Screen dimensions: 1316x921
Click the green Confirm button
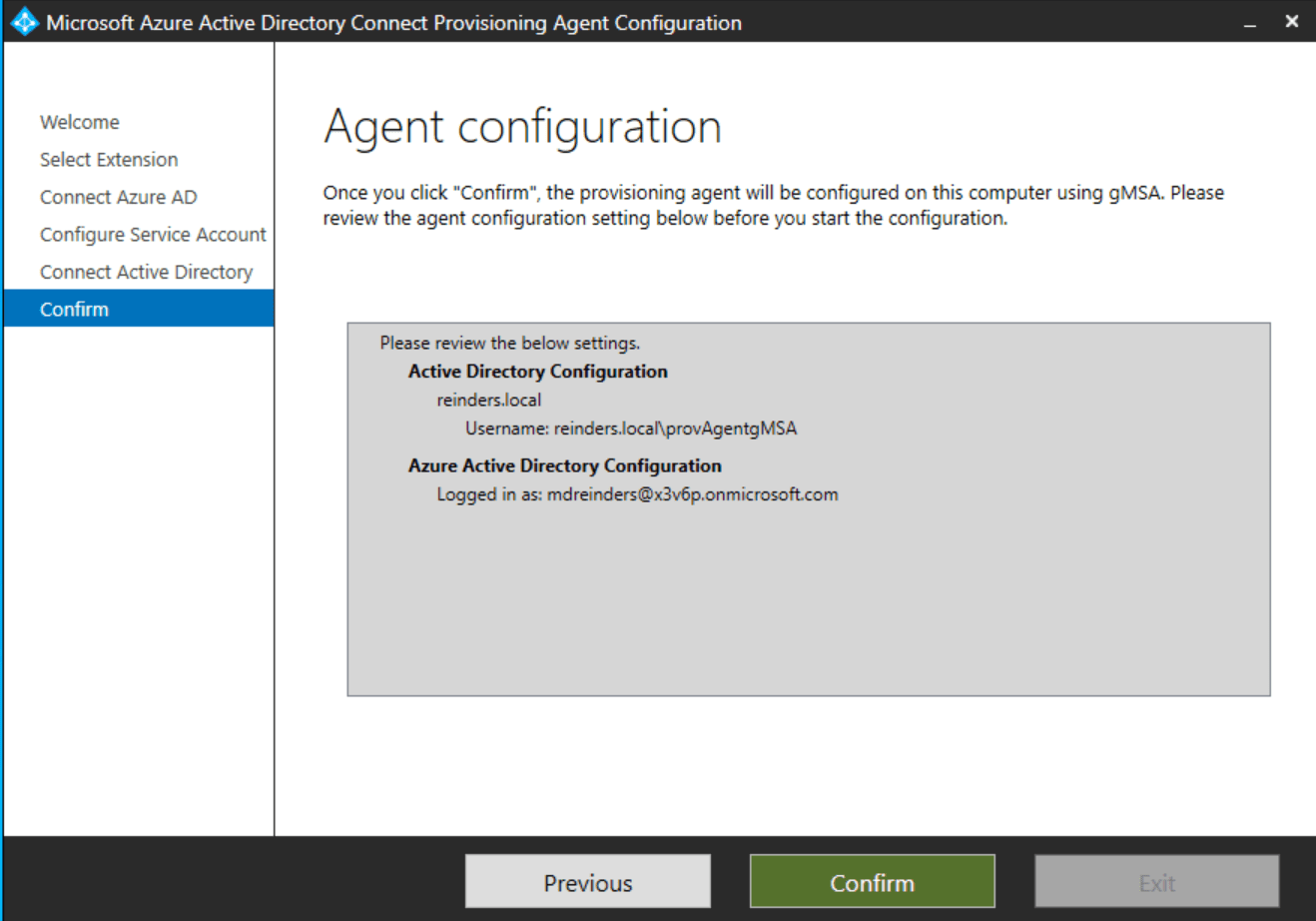click(x=872, y=881)
